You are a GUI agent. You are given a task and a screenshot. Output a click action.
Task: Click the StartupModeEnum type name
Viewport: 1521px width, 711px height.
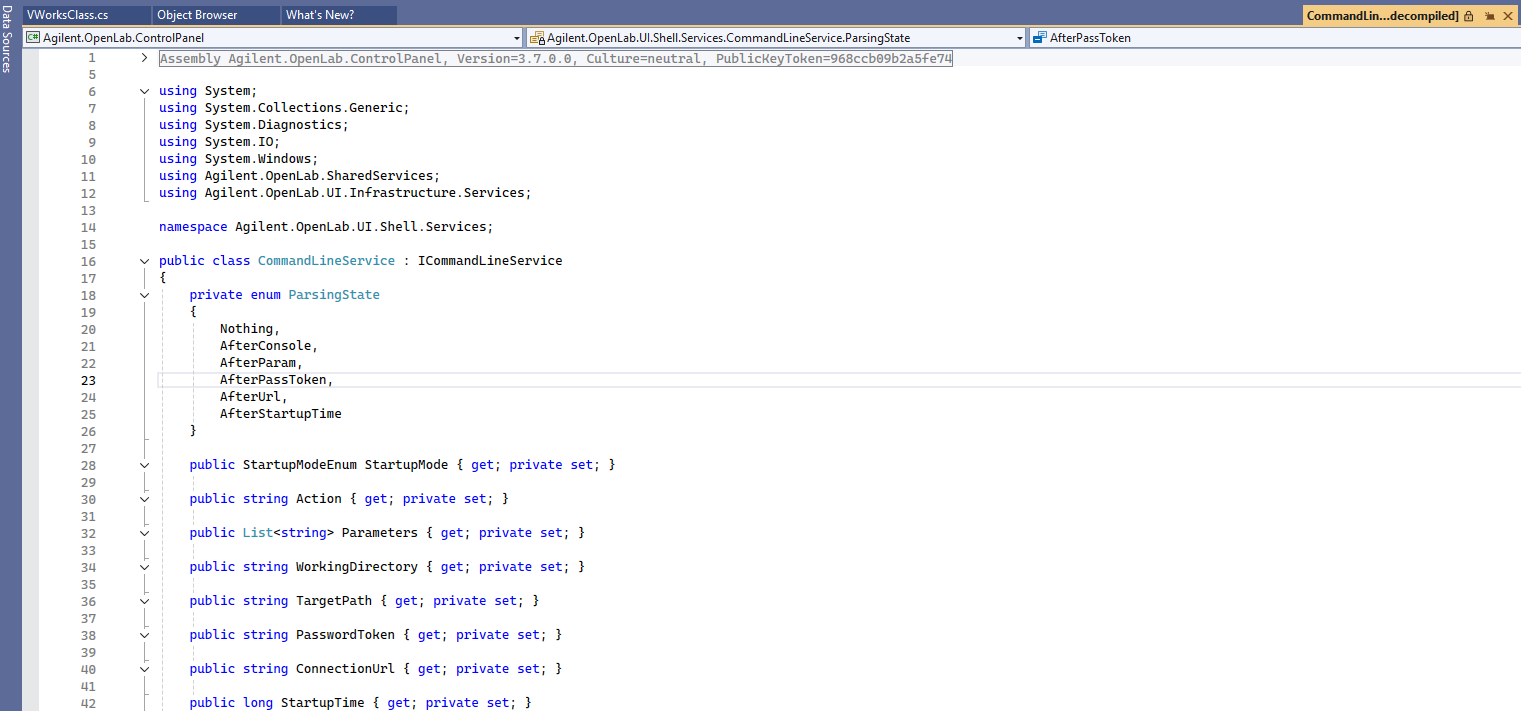(x=300, y=465)
